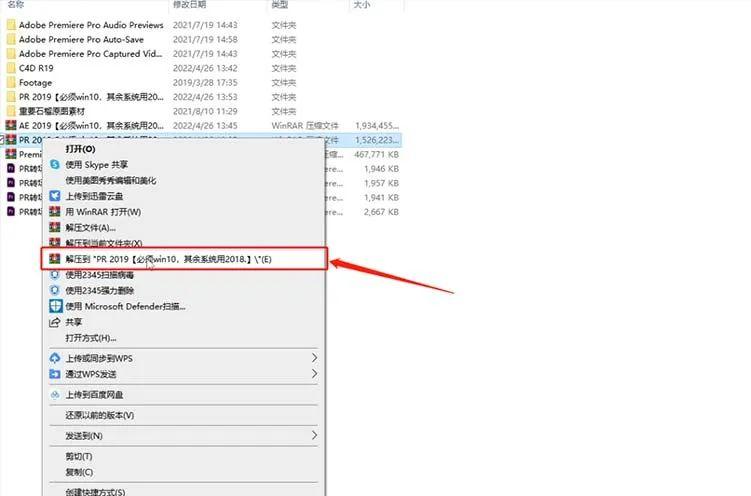751x496 pixels.
Task: Click the WinRAR icon beside 用 WinRAR 打开(W)
Action: coord(55,212)
